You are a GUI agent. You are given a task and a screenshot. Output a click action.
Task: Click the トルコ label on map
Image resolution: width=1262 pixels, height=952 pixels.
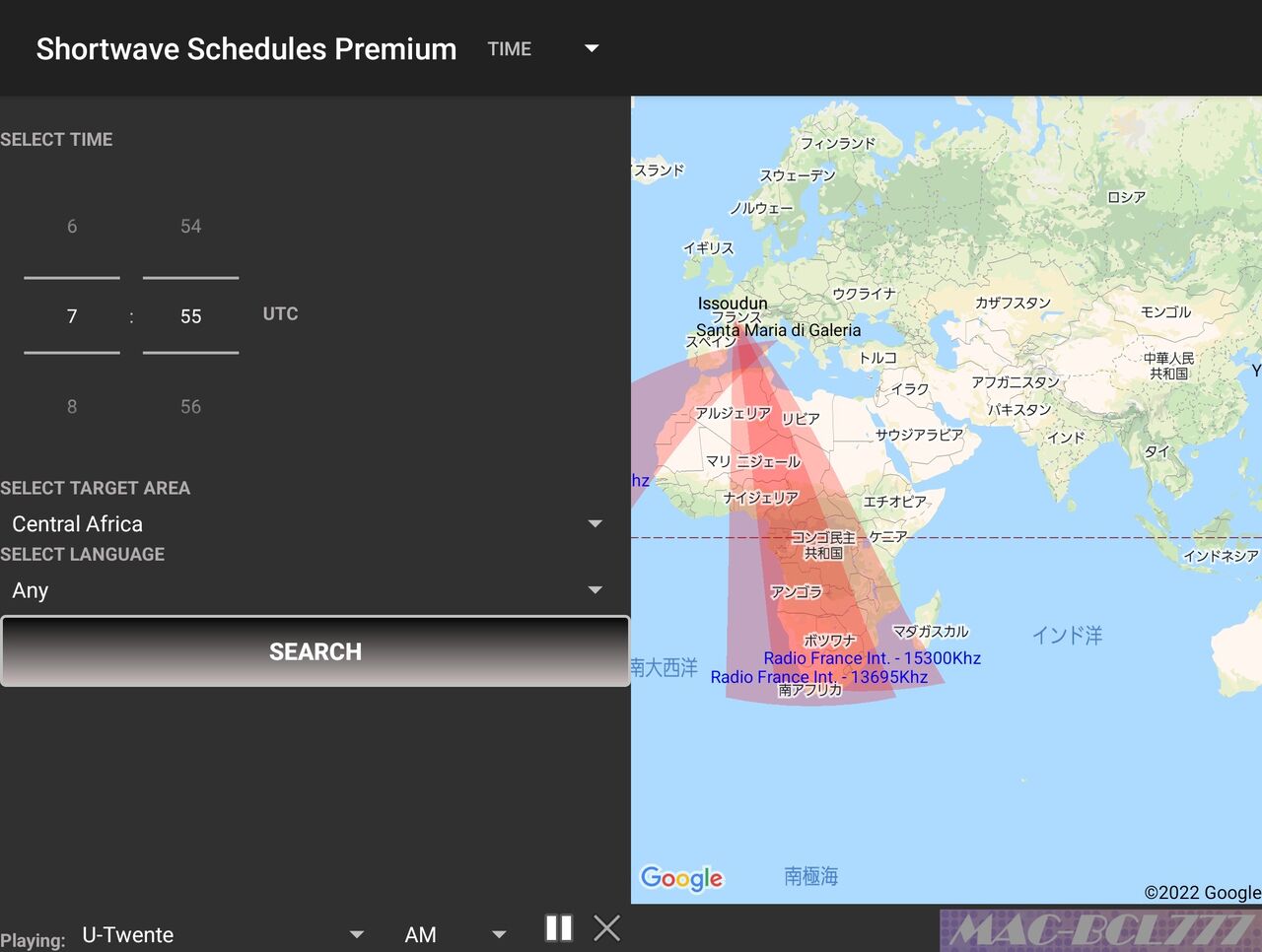point(877,358)
